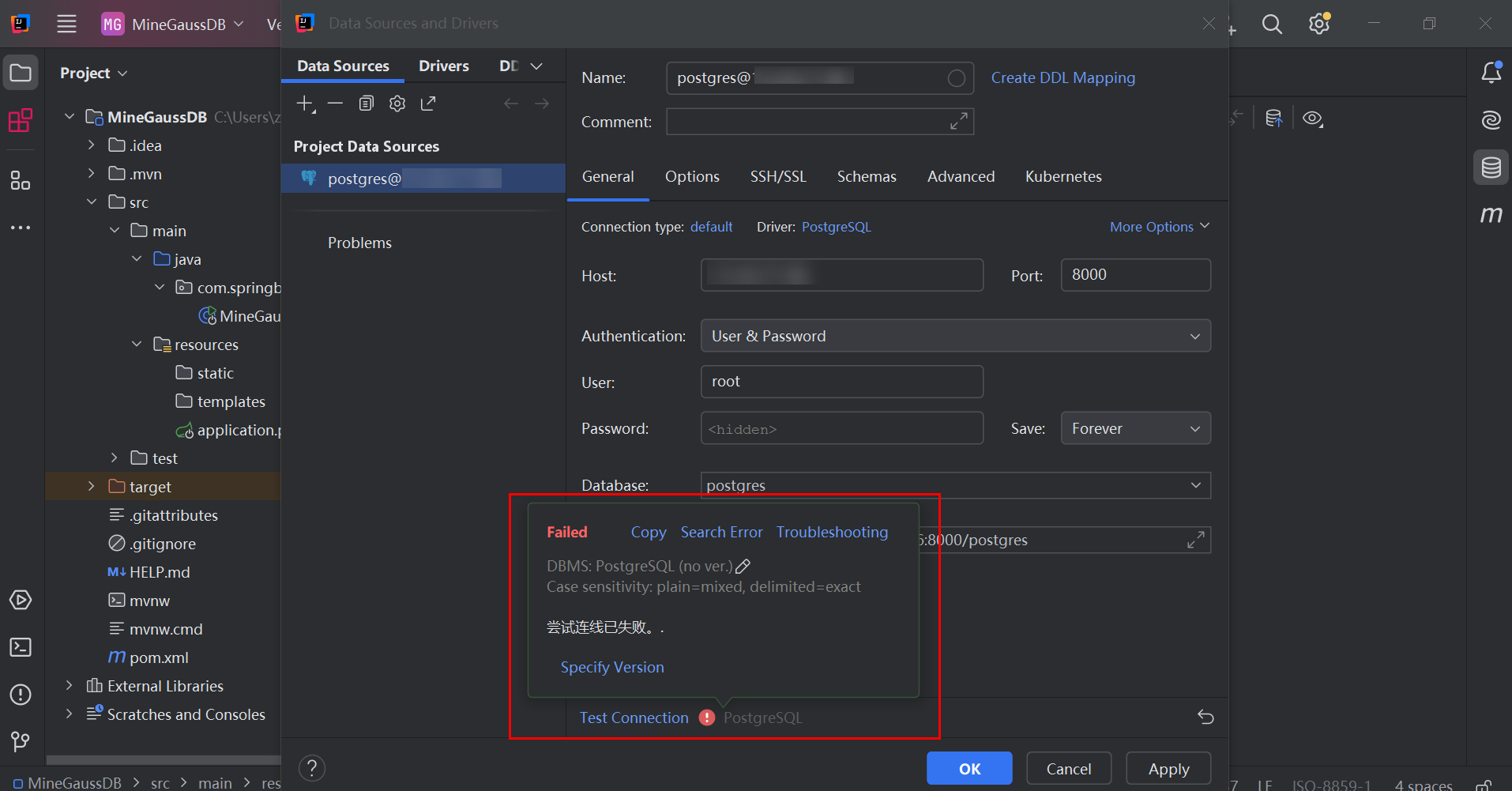The image size is (1512, 791).
Task: Click the Port input field
Action: pos(1135,275)
